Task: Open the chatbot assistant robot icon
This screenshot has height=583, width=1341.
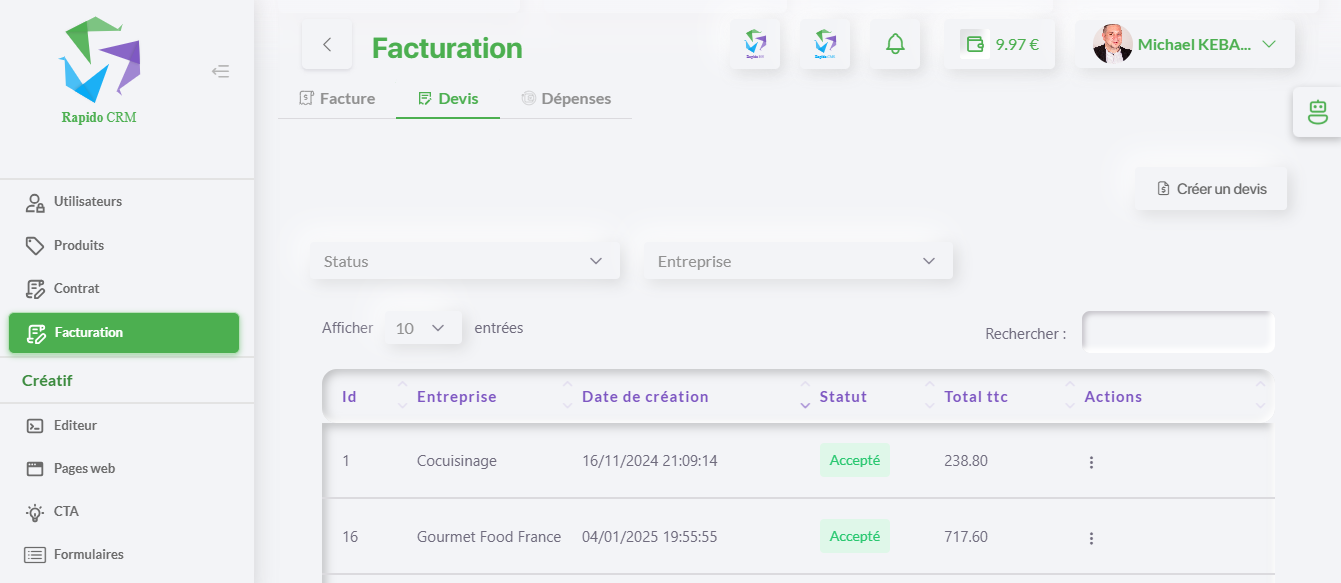Action: 1317,112
